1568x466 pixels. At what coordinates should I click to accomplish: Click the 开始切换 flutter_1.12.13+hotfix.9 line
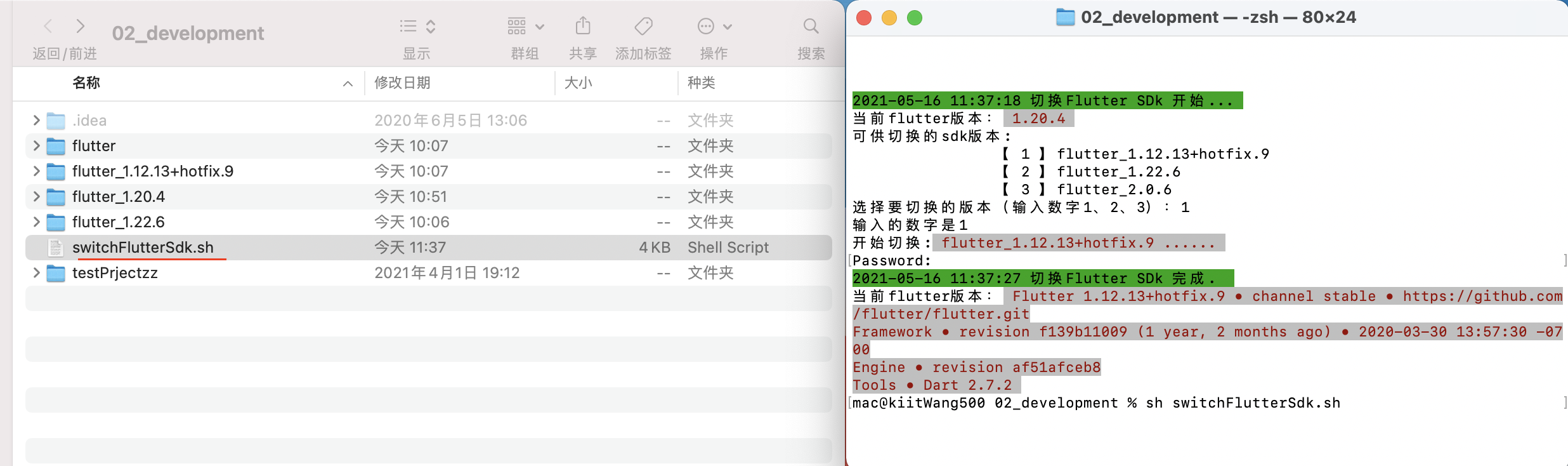tap(1038, 243)
